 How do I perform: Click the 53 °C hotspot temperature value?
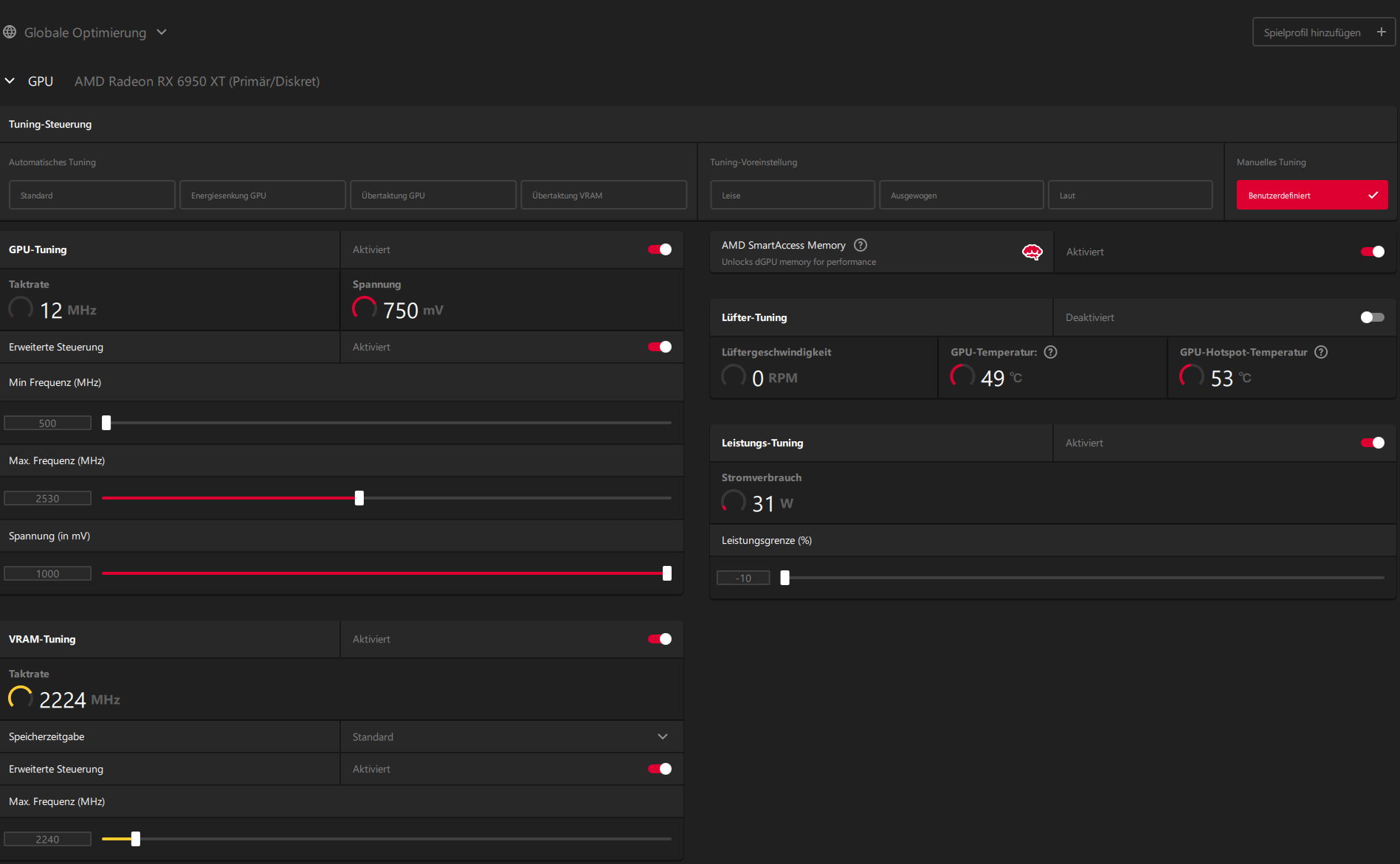(1231, 378)
